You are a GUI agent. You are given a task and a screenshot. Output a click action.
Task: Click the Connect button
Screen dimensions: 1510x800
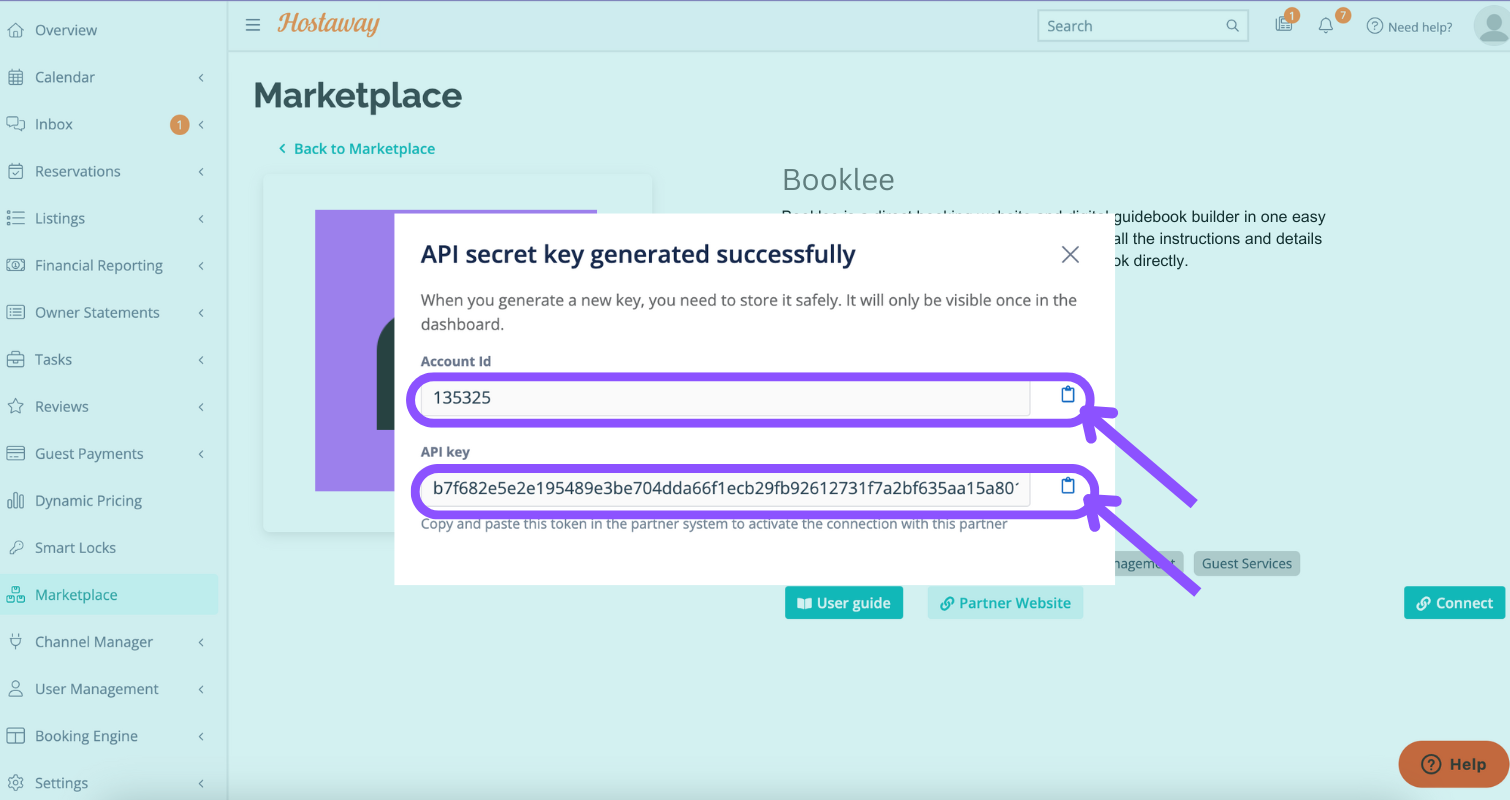point(1454,603)
